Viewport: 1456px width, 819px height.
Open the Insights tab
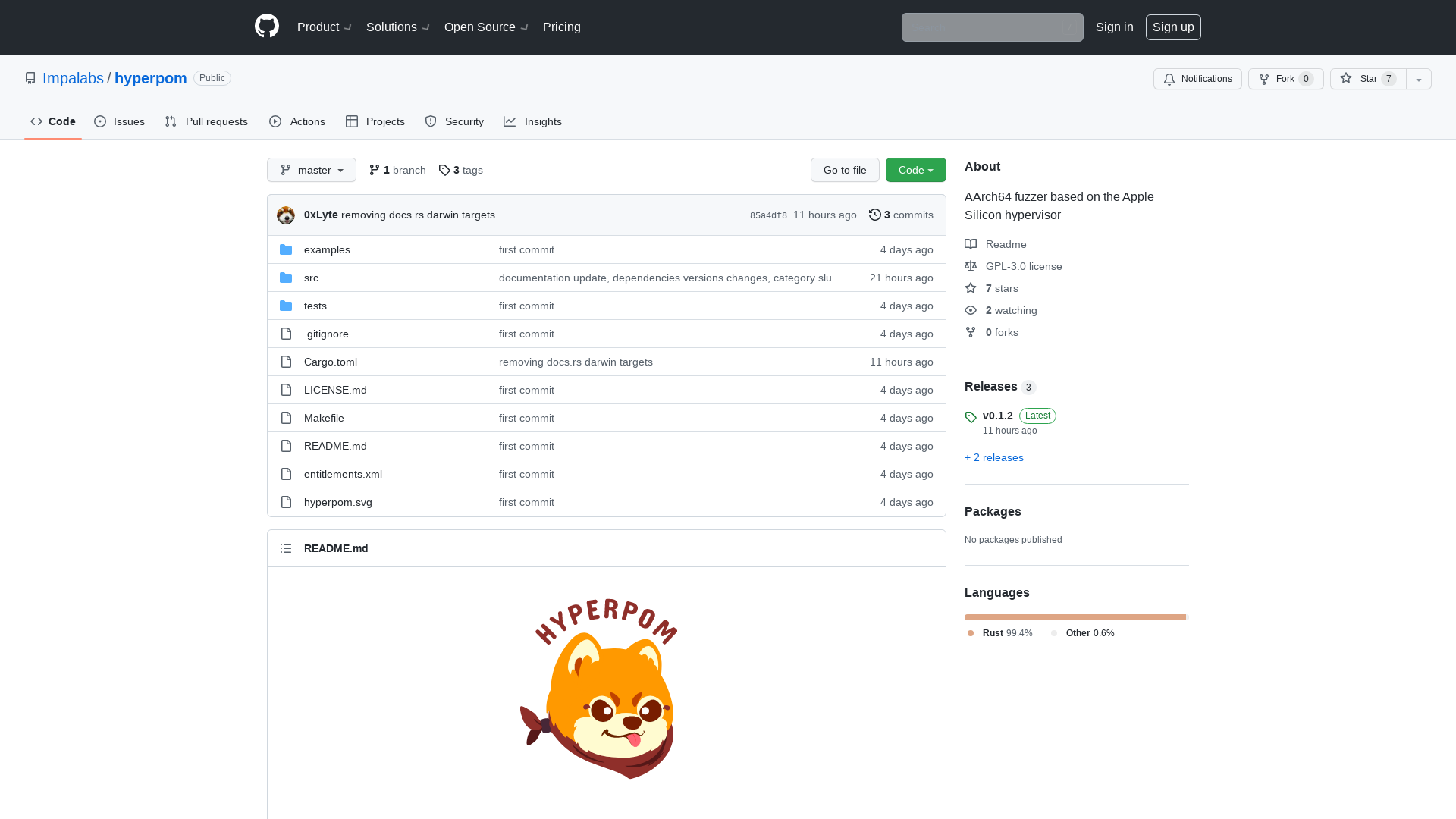point(533,121)
